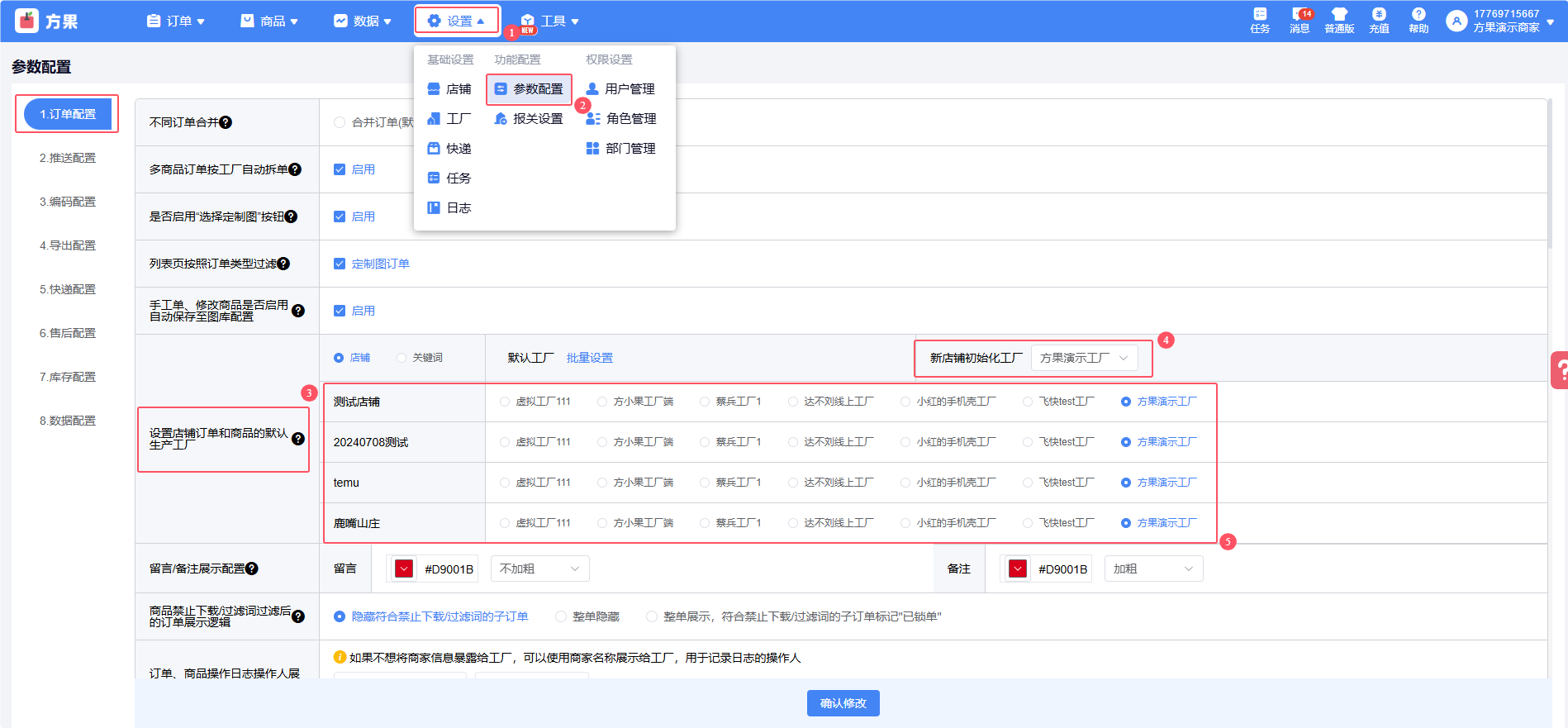The image size is (1568, 728).
Task: Click the 方果 logo
Action: (46, 21)
